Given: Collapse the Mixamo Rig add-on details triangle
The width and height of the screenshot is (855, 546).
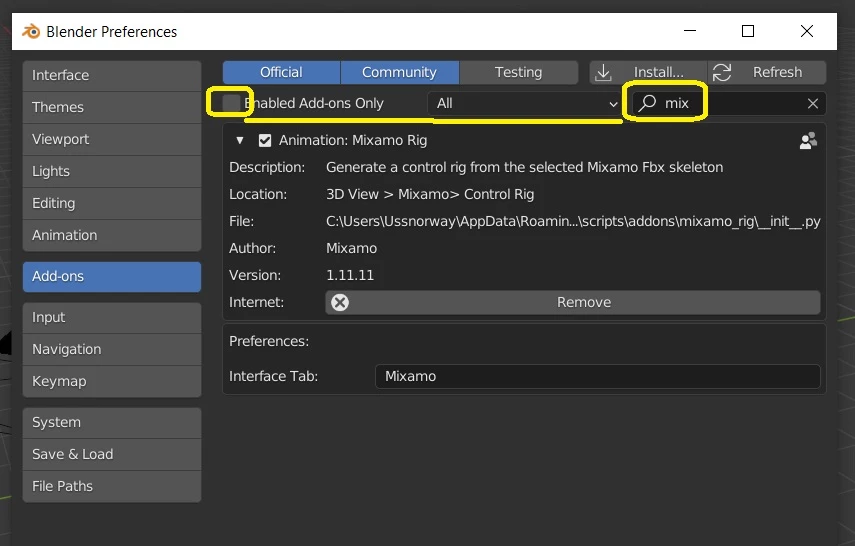Looking at the screenshot, I should [240, 141].
